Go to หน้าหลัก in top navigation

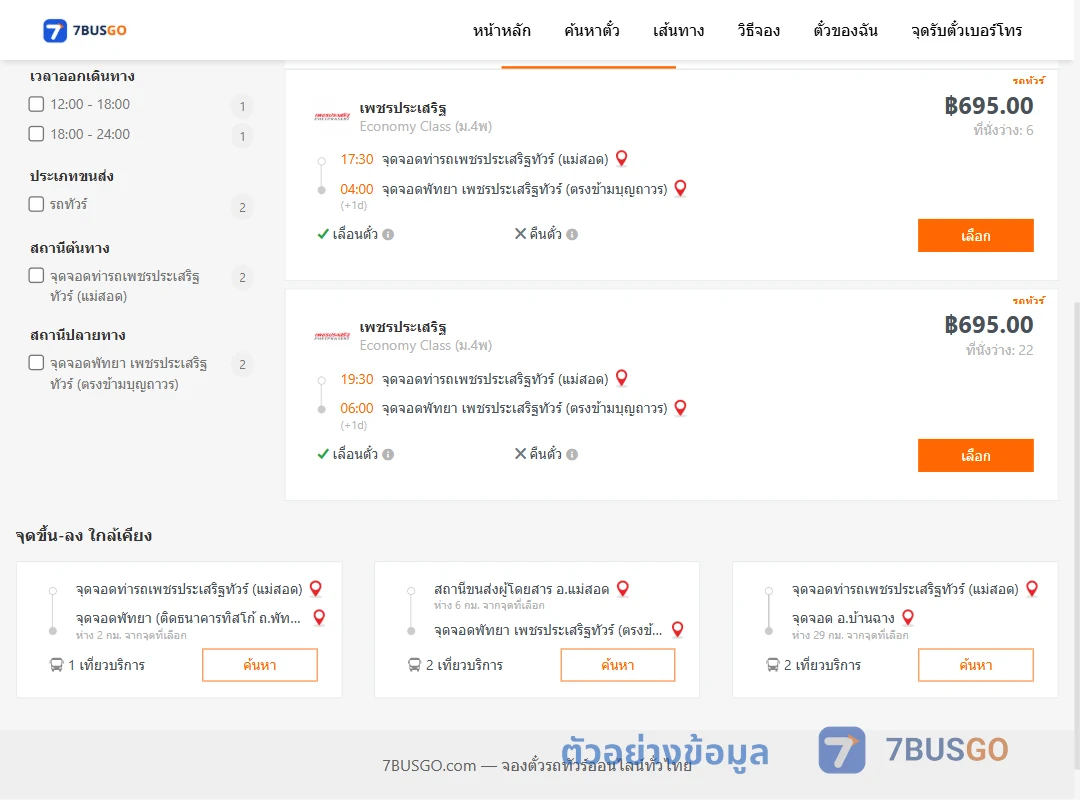[501, 30]
